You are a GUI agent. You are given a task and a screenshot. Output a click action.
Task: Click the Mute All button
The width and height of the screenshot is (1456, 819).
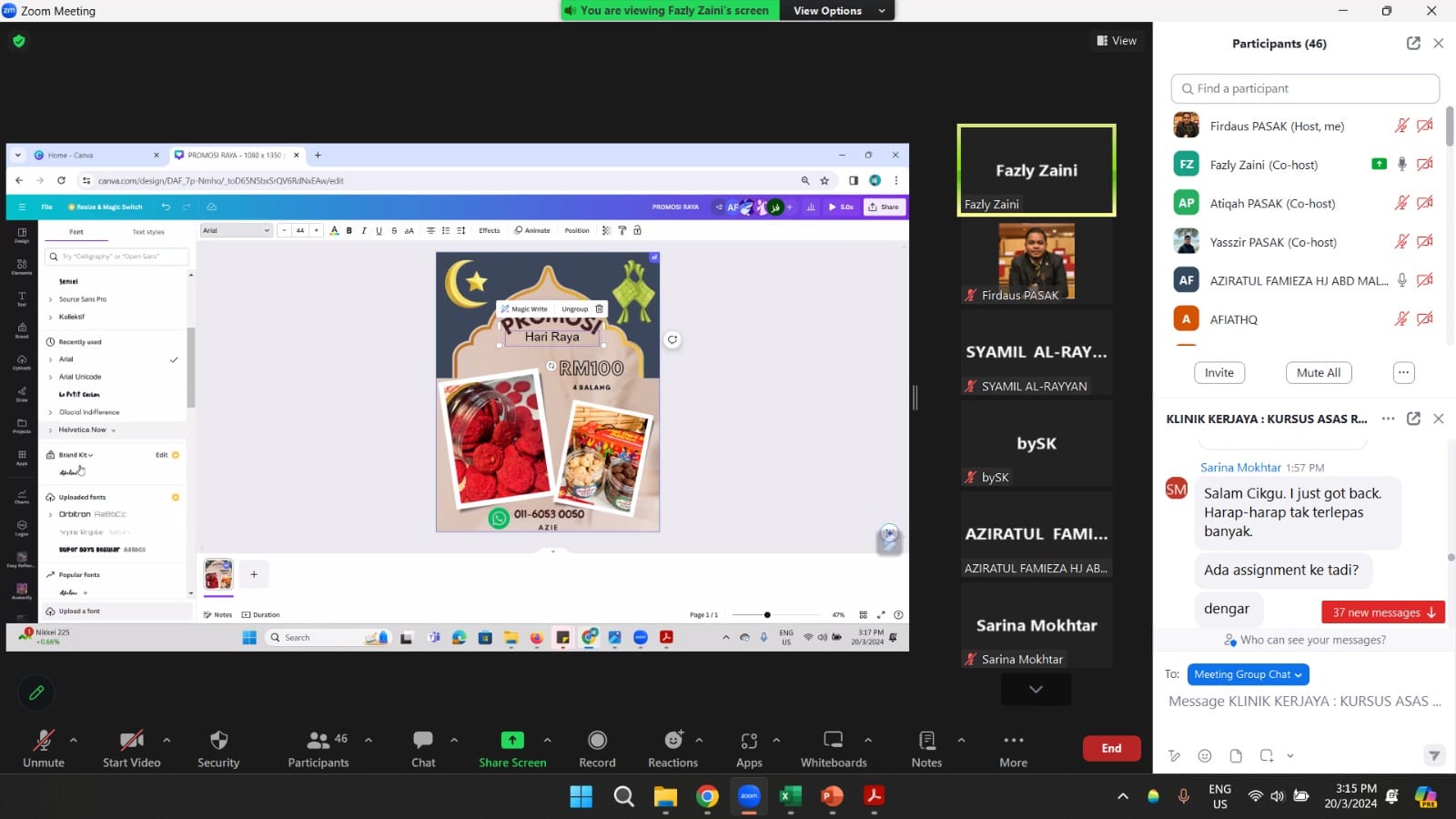coord(1318,373)
